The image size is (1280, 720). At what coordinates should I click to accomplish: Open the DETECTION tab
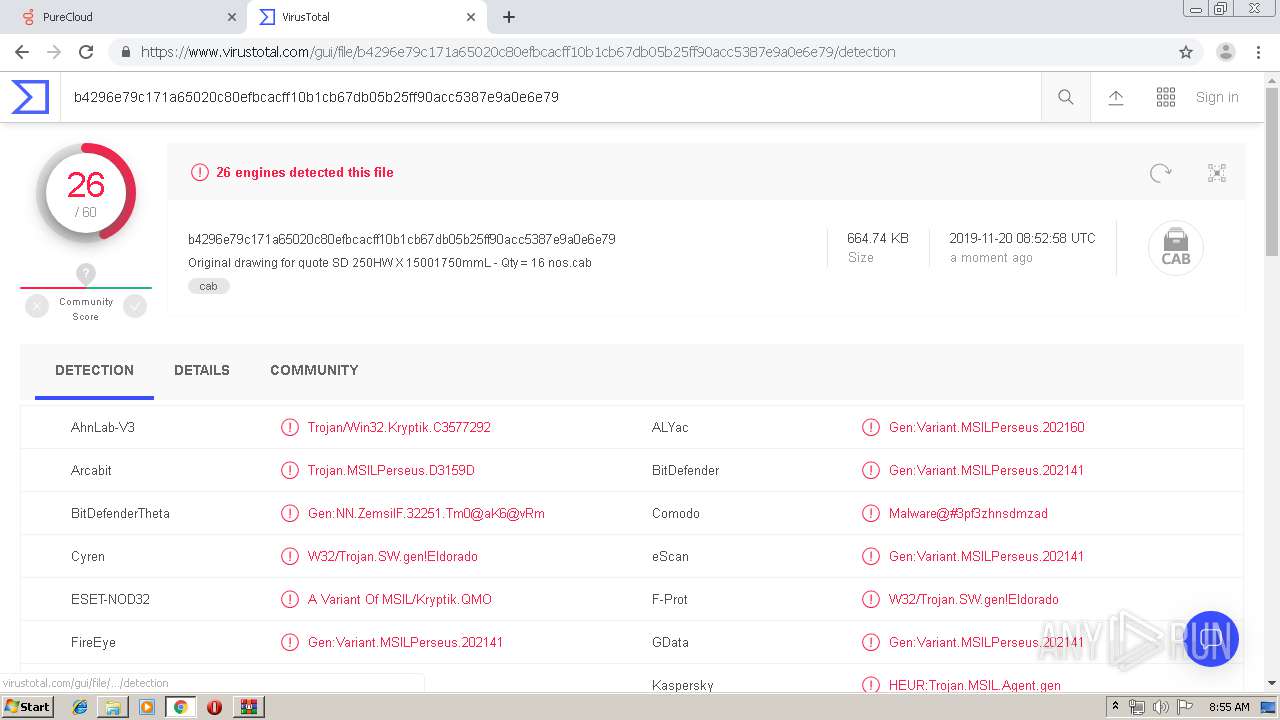click(x=94, y=370)
